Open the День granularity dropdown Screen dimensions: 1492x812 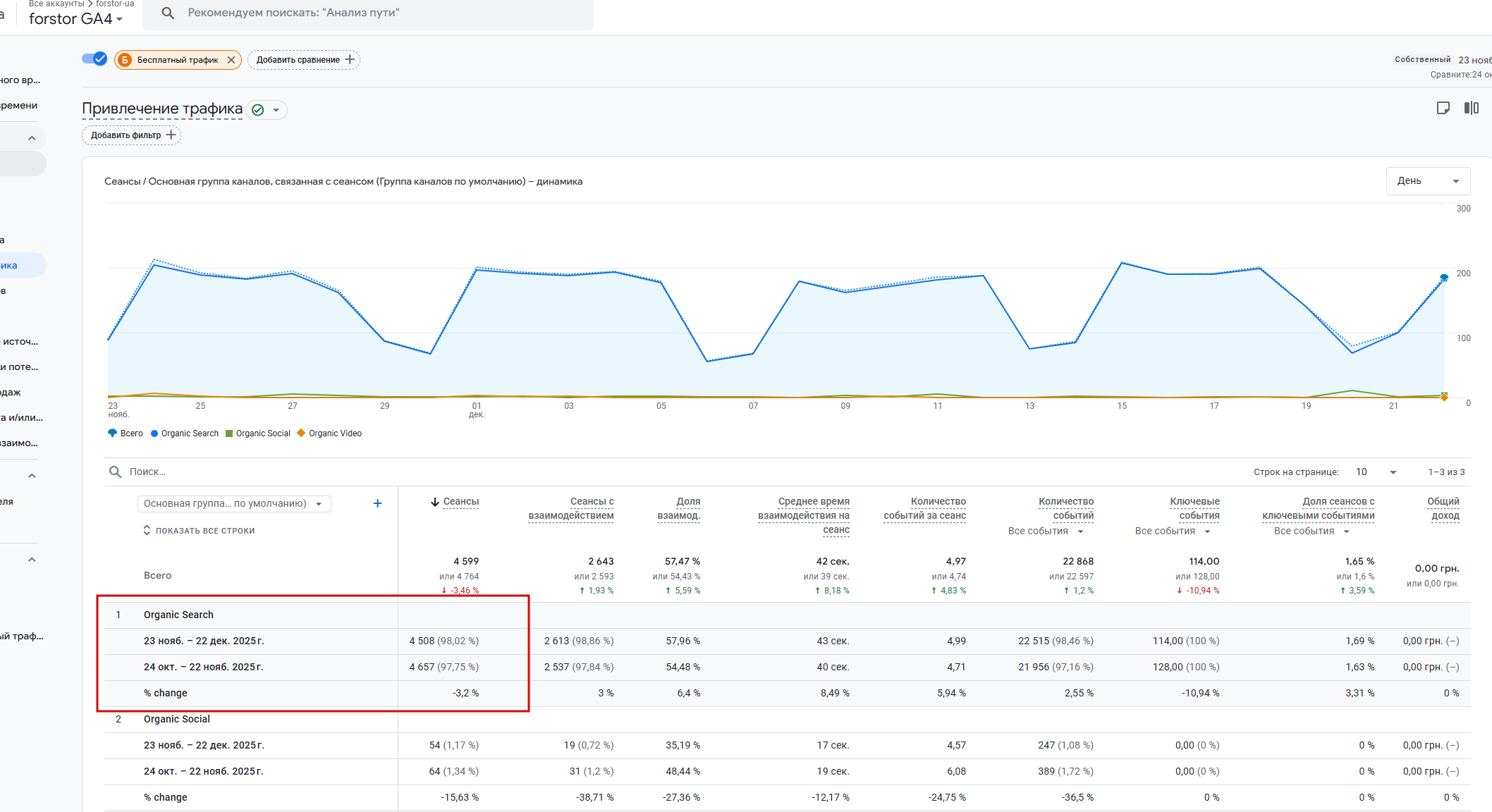pyautogui.click(x=1427, y=181)
